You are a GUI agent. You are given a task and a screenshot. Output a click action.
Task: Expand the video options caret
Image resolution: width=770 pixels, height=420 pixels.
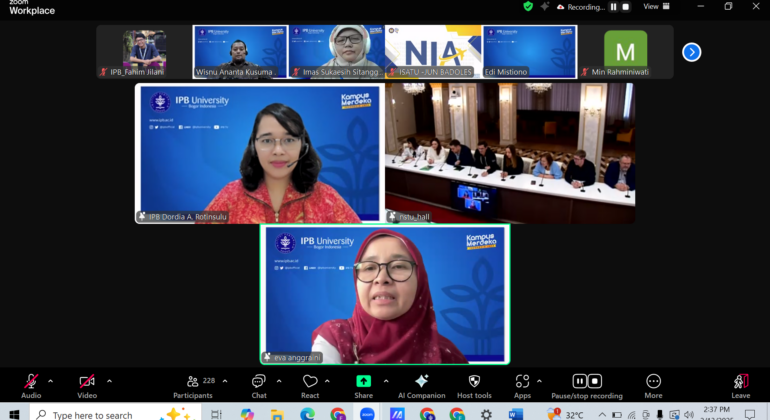point(109,380)
